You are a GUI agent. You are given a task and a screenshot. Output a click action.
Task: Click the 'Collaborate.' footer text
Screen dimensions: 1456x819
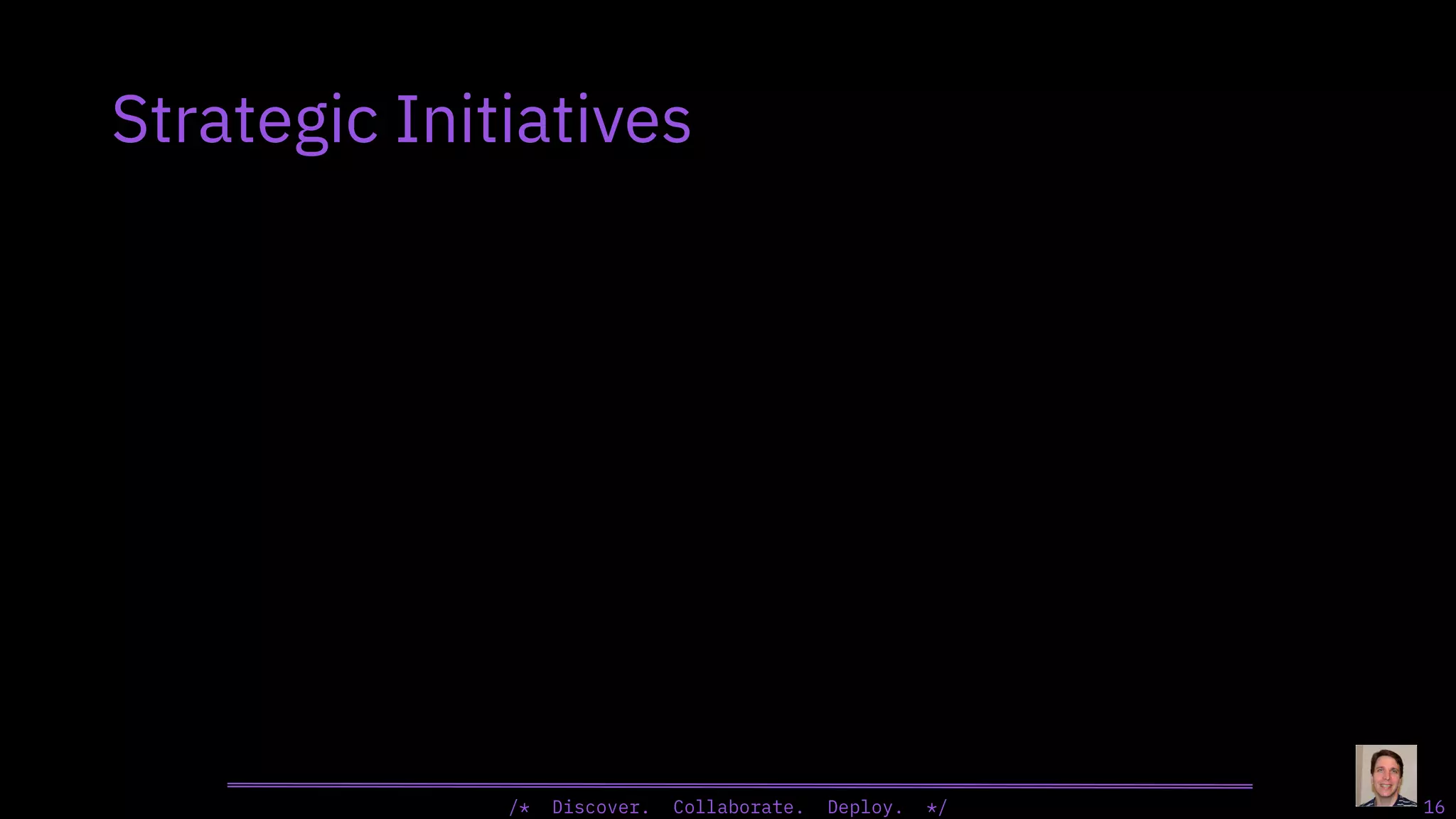738,807
